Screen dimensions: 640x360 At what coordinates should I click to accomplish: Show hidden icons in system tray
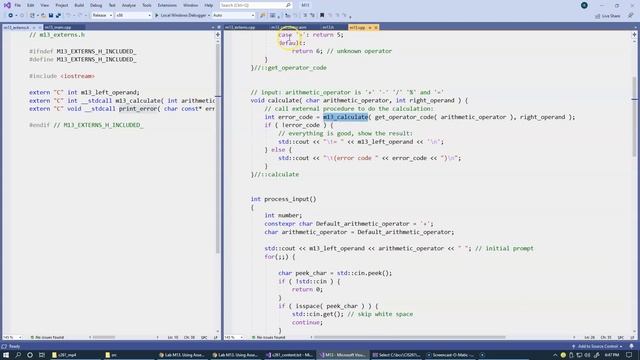[x=555, y=355]
